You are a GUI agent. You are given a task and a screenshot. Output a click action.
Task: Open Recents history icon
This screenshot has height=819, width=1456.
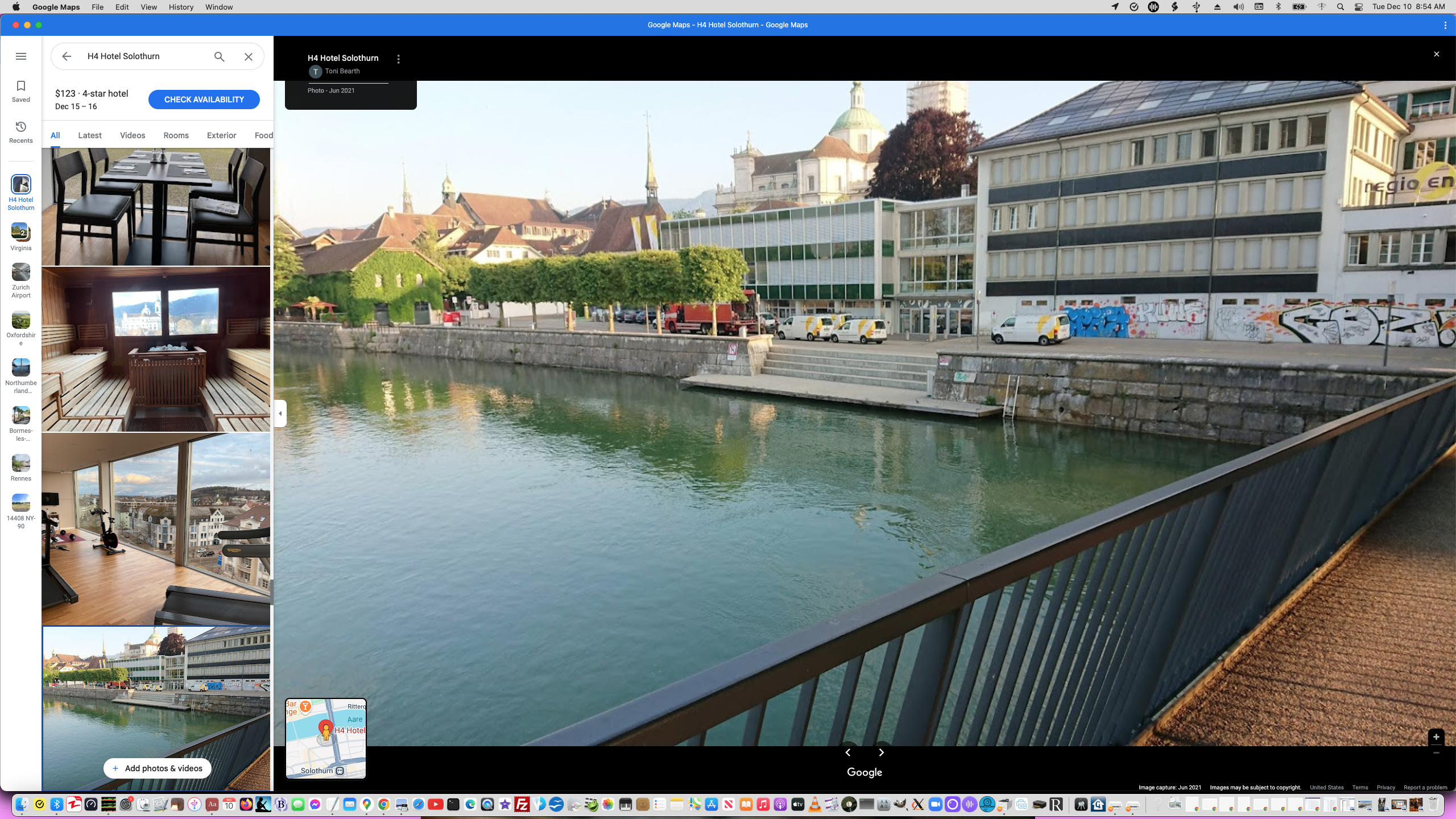[21, 132]
